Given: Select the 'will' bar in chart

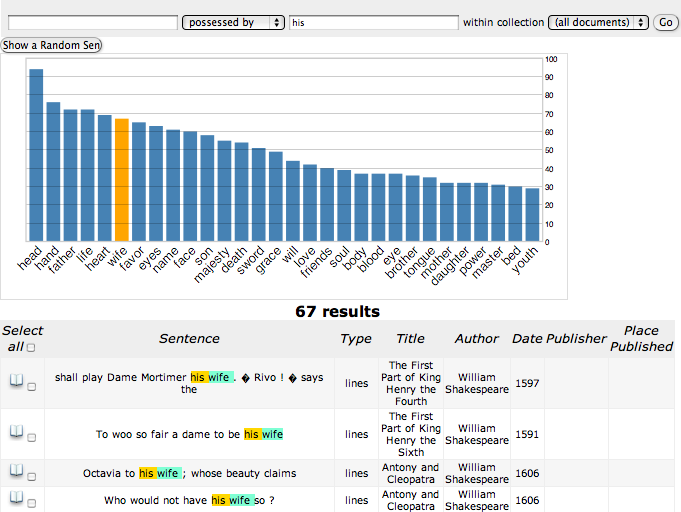Looking at the screenshot, I should click(x=293, y=201).
